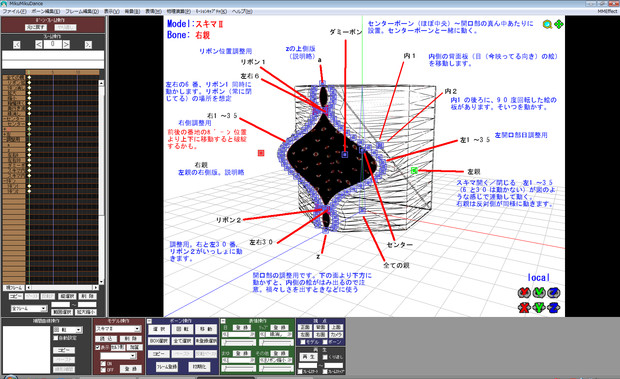The image size is (620, 379).
Task: Open the 回転 interpolation curve dropdown
Action: [x=68, y=330]
